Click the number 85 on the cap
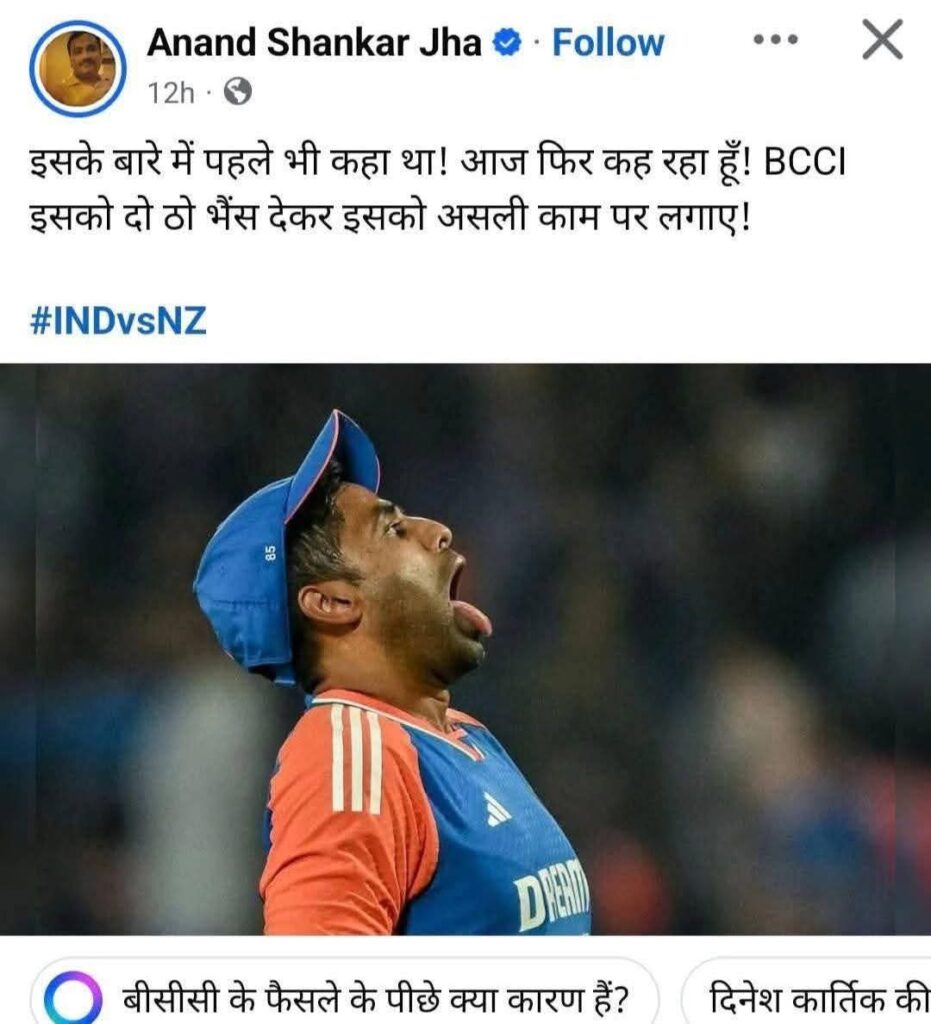Image resolution: width=931 pixels, height=1024 pixels. pyautogui.click(x=270, y=552)
